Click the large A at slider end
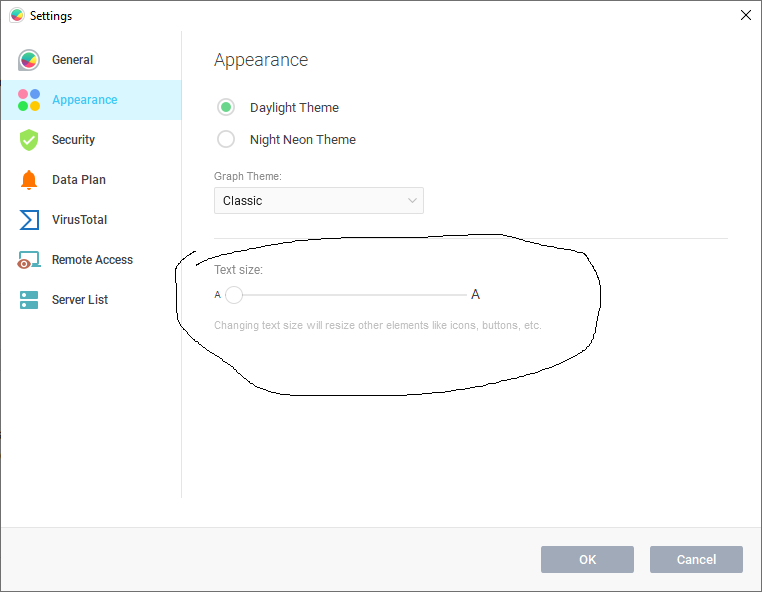 [x=476, y=295]
